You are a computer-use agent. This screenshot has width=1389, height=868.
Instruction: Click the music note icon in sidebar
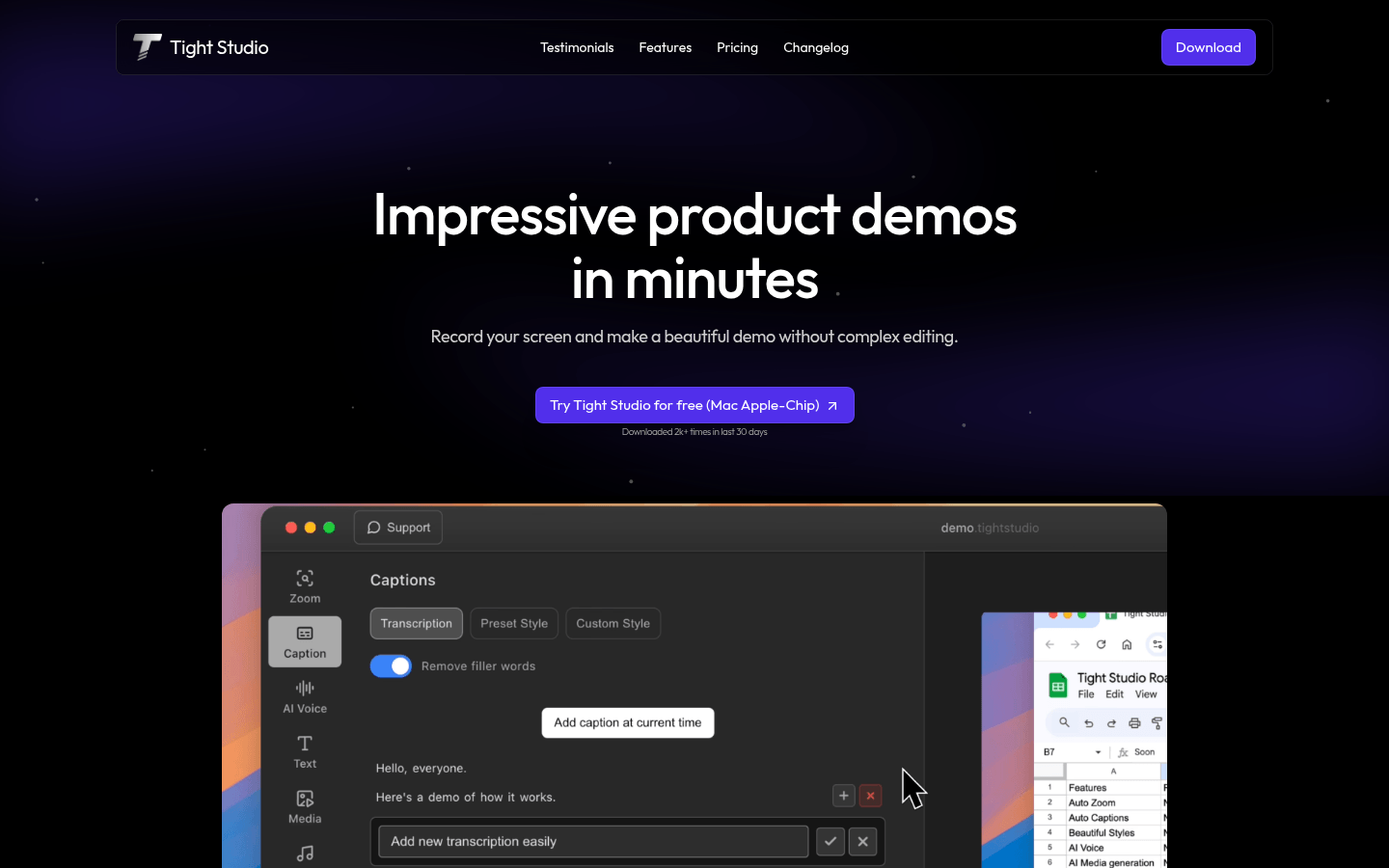click(305, 854)
